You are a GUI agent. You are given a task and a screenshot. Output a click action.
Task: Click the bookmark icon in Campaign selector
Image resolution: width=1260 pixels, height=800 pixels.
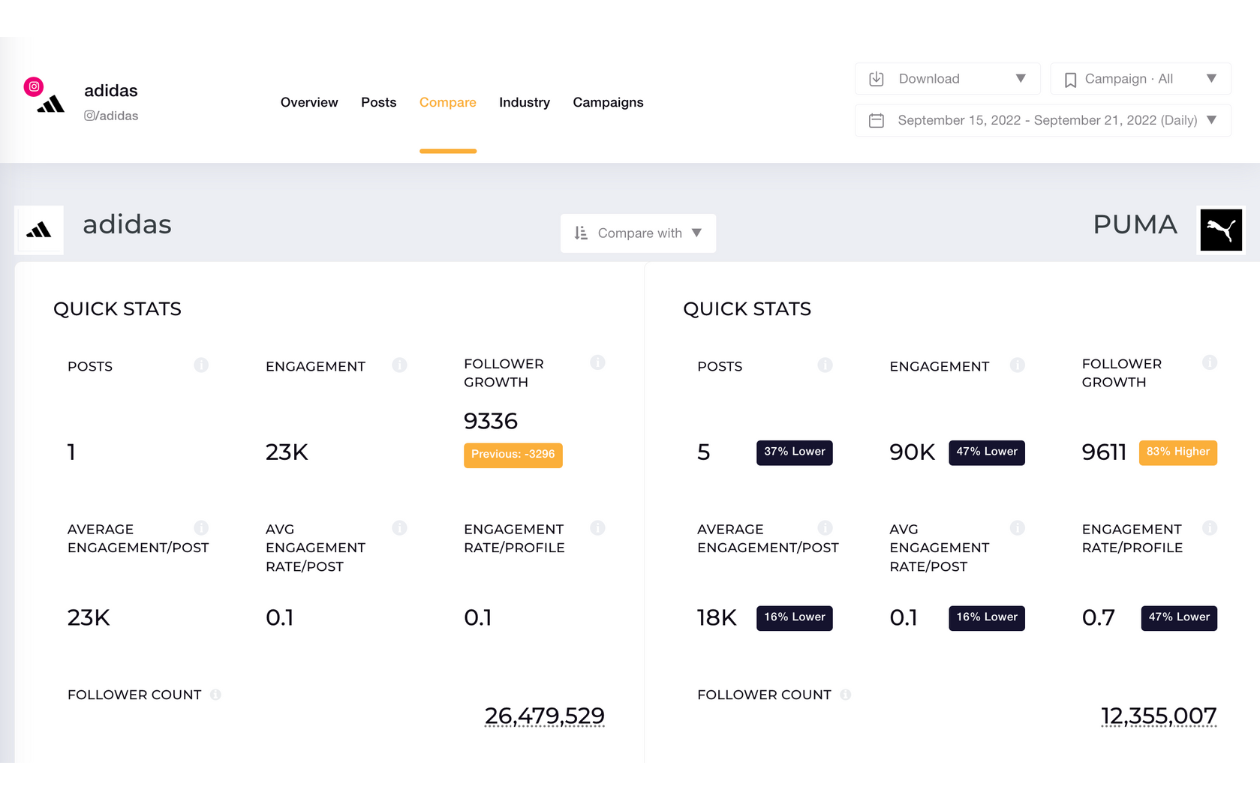[x=1070, y=80]
